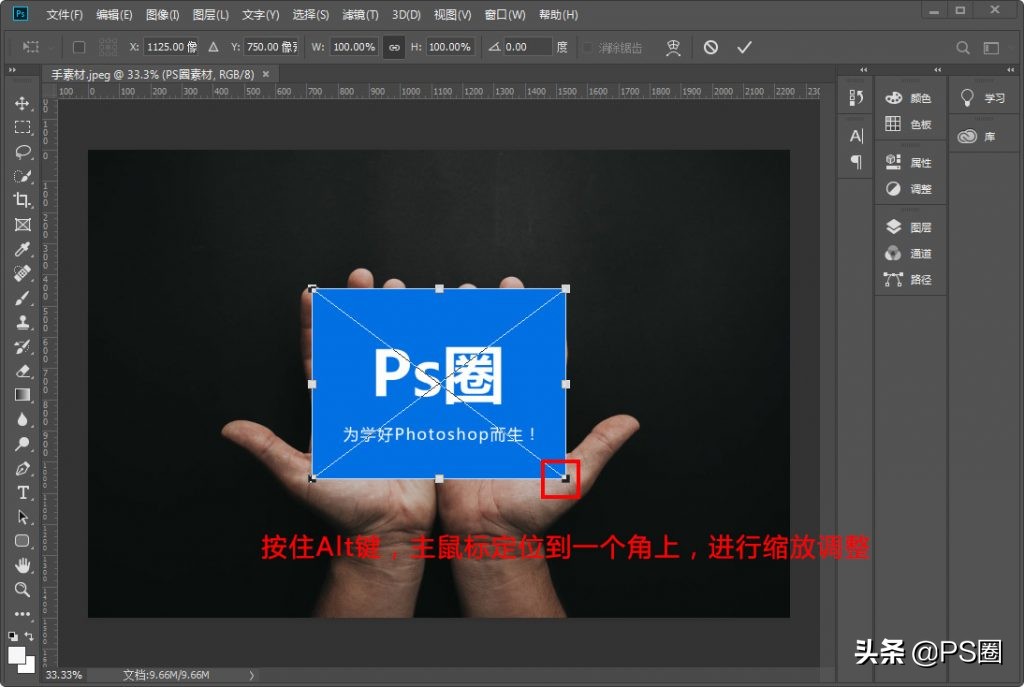This screenshot has width=1024, height=687.
Task: Open the 图层 layers panel
Action: 910,227
